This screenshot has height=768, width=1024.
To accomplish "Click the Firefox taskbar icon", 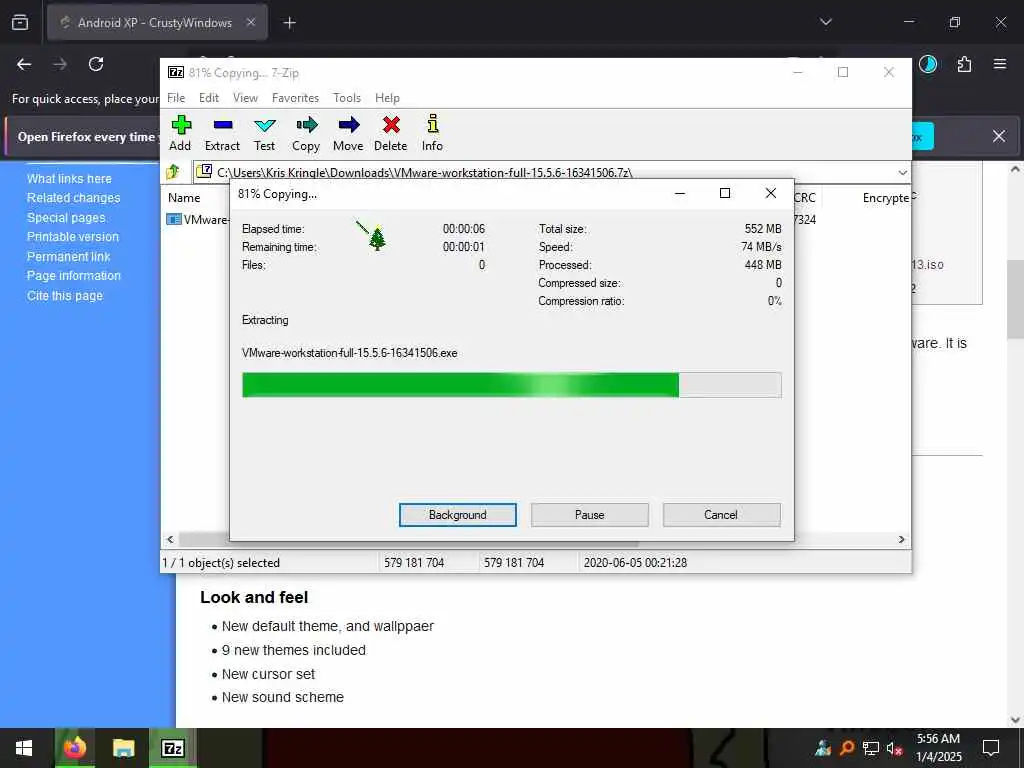I will (x=74, y=748).
